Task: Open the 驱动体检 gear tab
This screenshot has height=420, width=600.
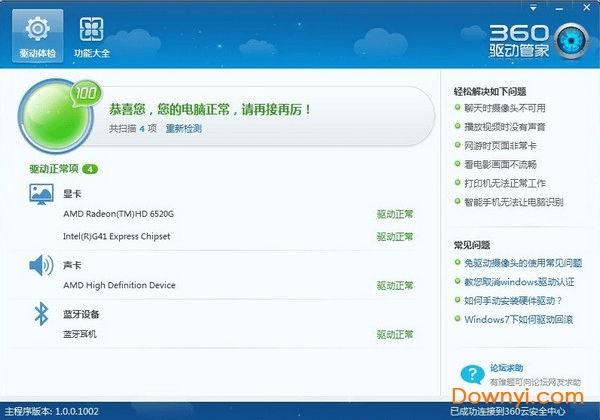Action: coord(35,35)
